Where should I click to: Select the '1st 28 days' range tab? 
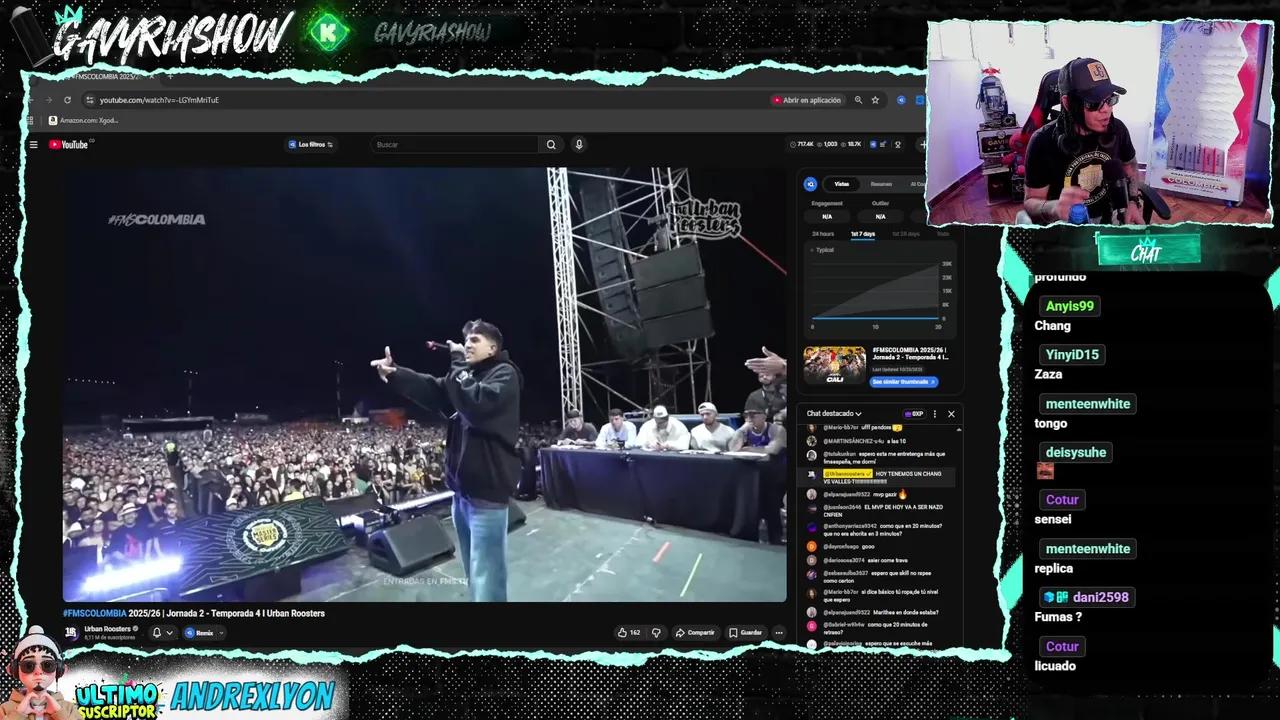coord(906,234)
